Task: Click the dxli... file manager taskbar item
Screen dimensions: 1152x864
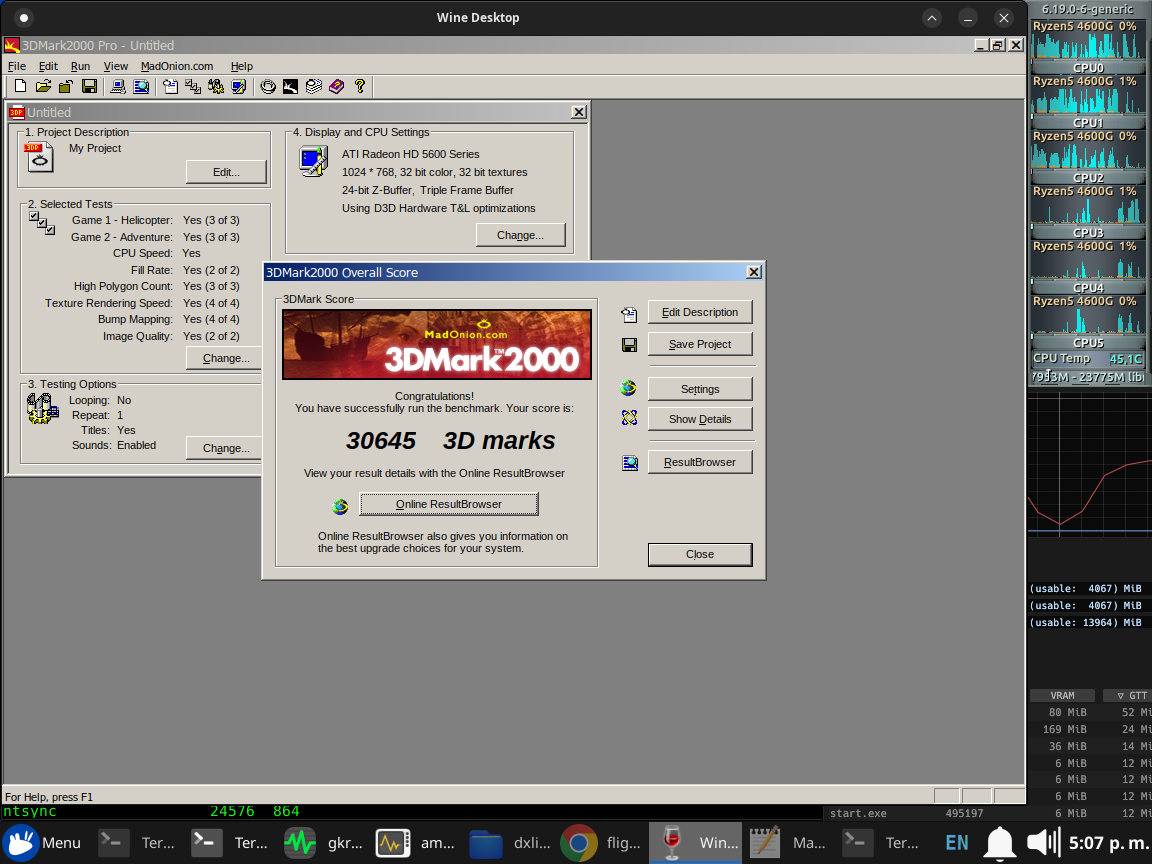Action: click(x=511, y=843)
